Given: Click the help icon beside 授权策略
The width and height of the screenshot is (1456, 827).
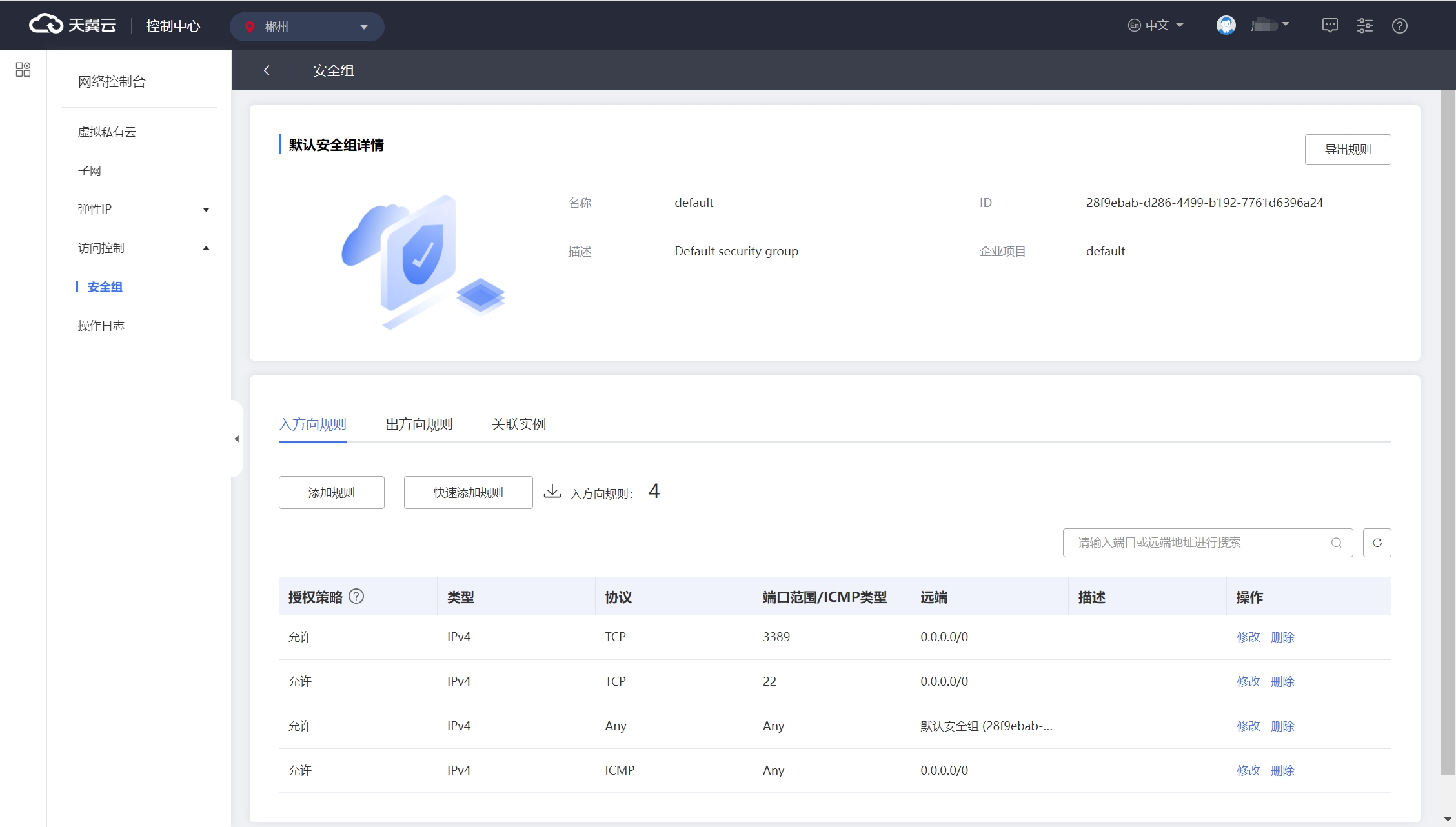Looking at the screenshot, I should 356,596.
